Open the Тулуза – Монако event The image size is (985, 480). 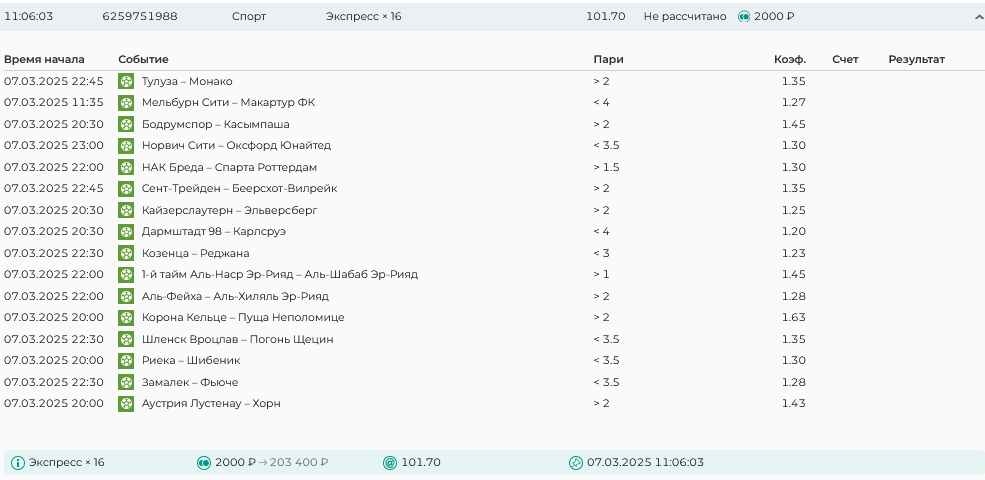tap(187, 81)
